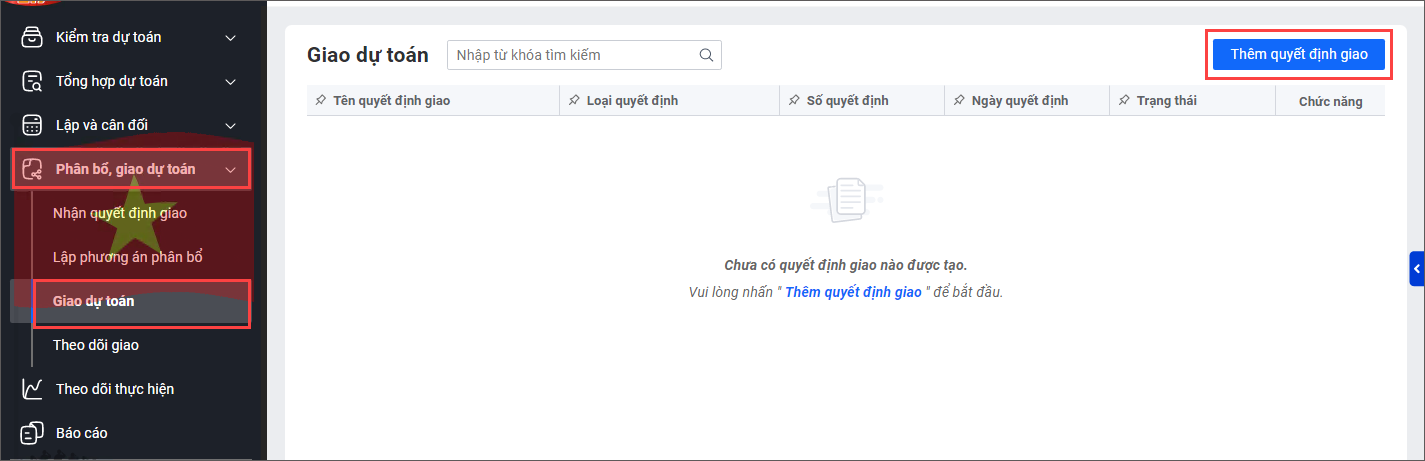Pin the Trạng thái column

[1124, 101]
